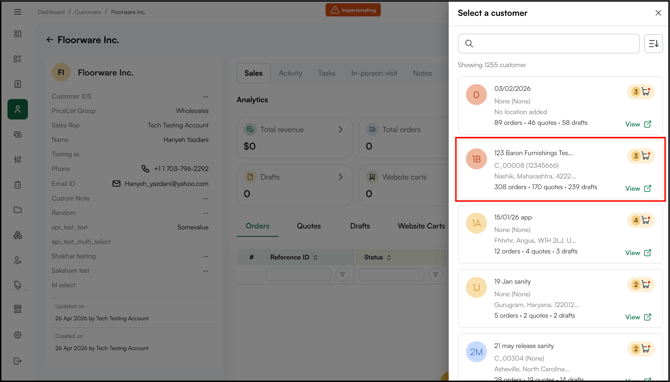Screen dimensions: 670x382
Task: Switch to the Sales tab
Action: coord(253,73)
